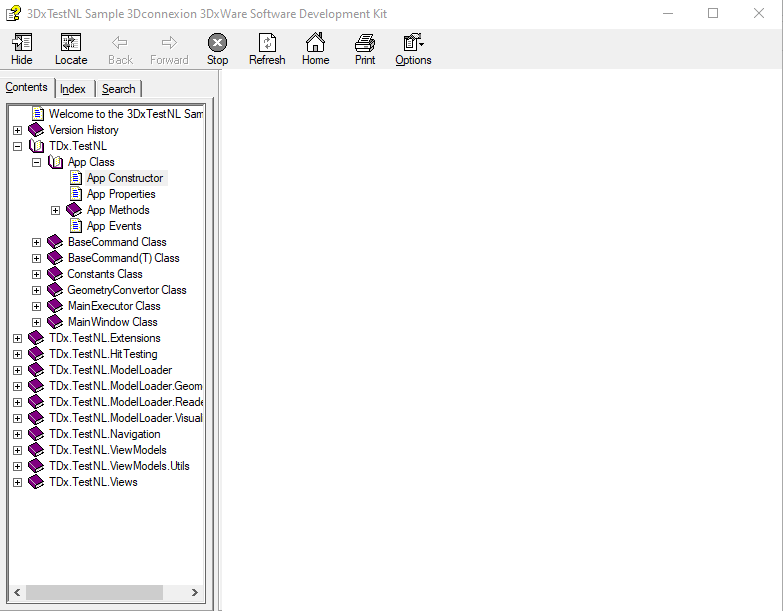Image resolution: width=783 pixels, height=611 pixels.
Task: Open the App Events topic
Action: pyautogui.click(x=114, y=226)
